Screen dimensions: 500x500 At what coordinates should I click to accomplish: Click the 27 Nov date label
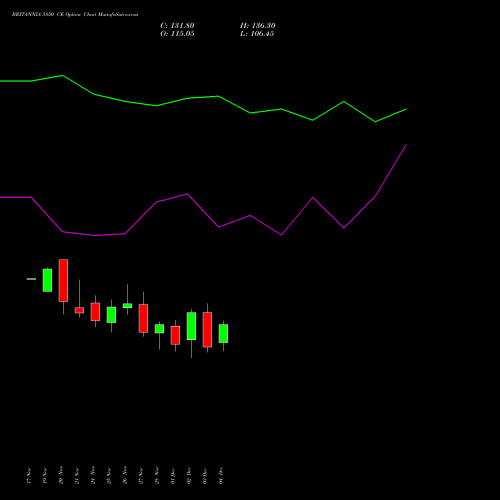click(x=141, y=475)
